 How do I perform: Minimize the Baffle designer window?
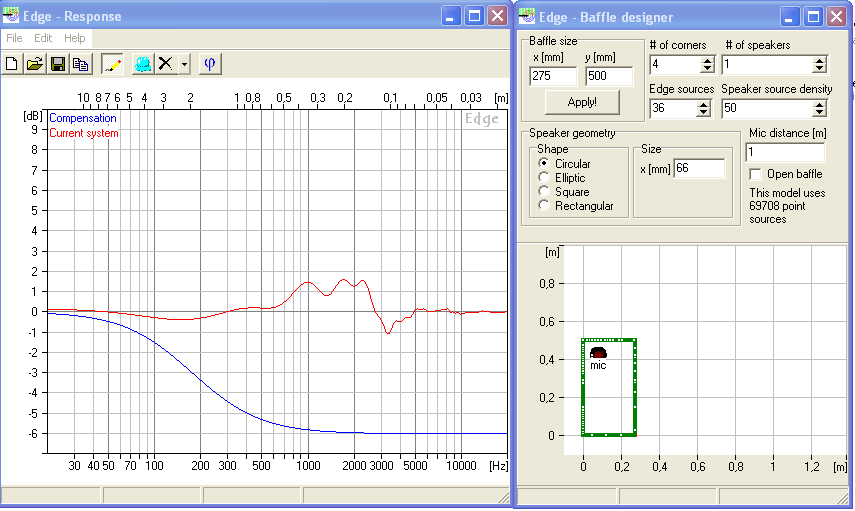click(x=790, y=17)
